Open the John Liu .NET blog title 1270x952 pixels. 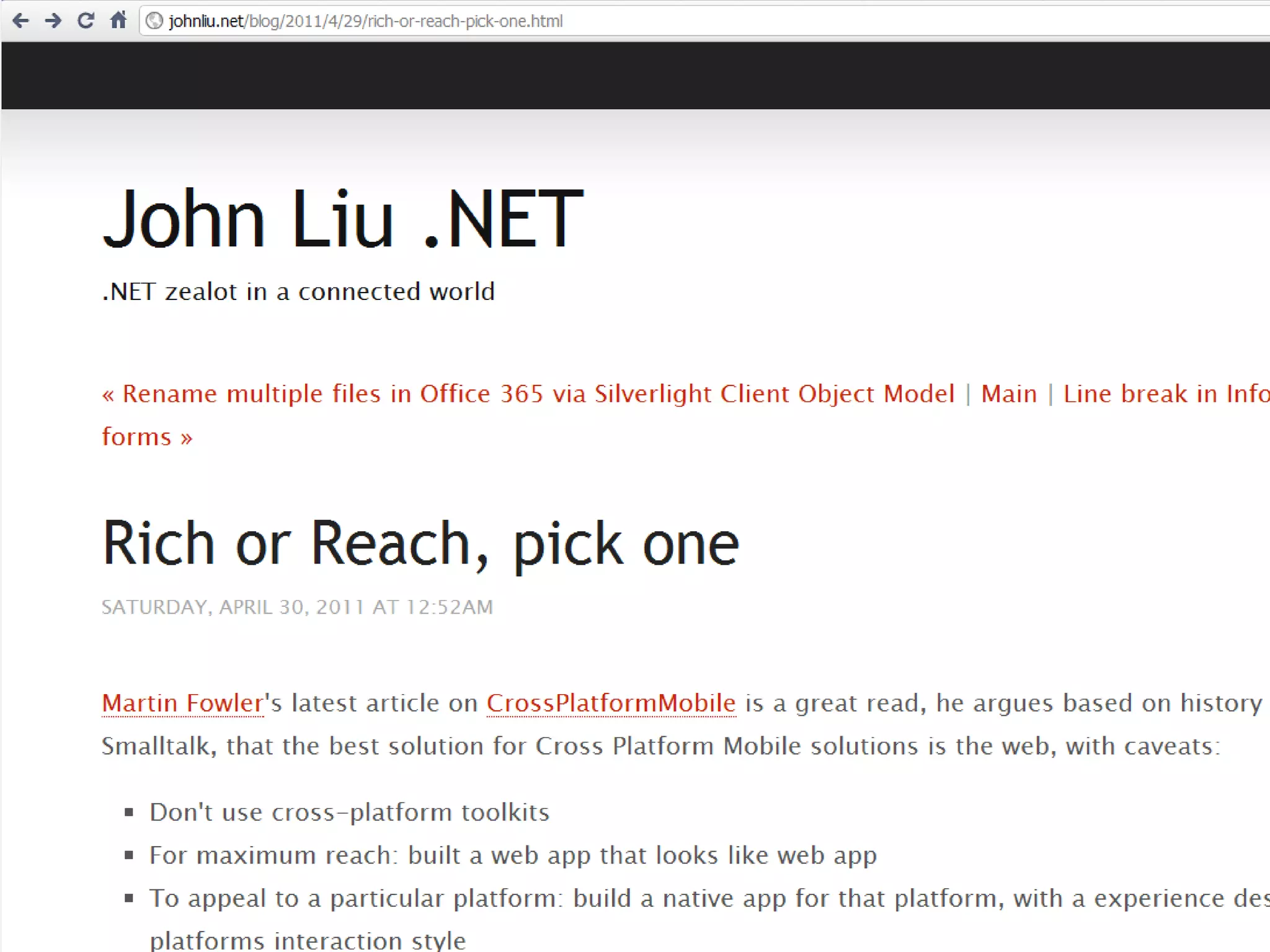[x=343, y=219]
